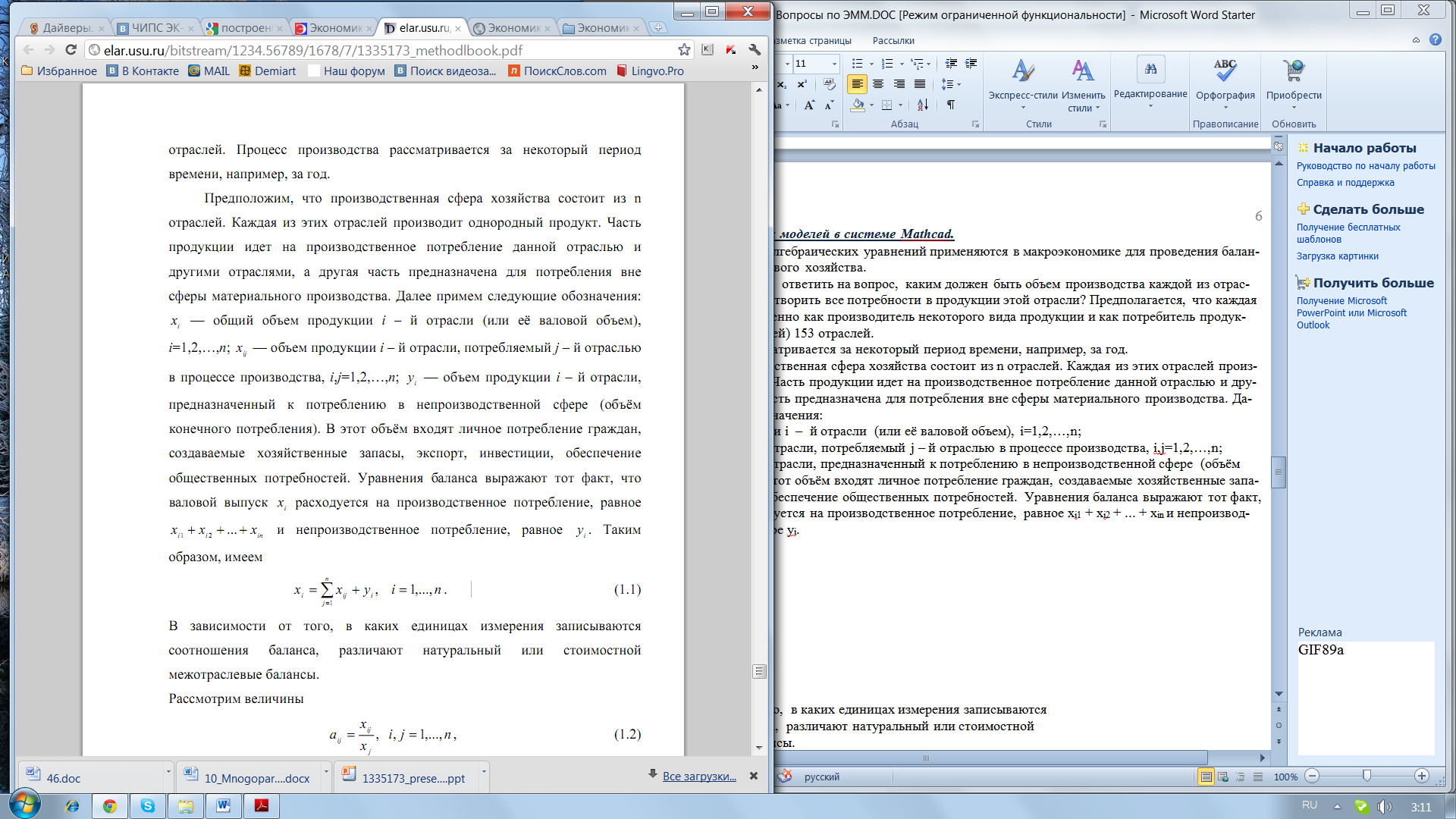Open Lingvo.Pro bookmark
1456x819 pixels.
click(650, 71)
